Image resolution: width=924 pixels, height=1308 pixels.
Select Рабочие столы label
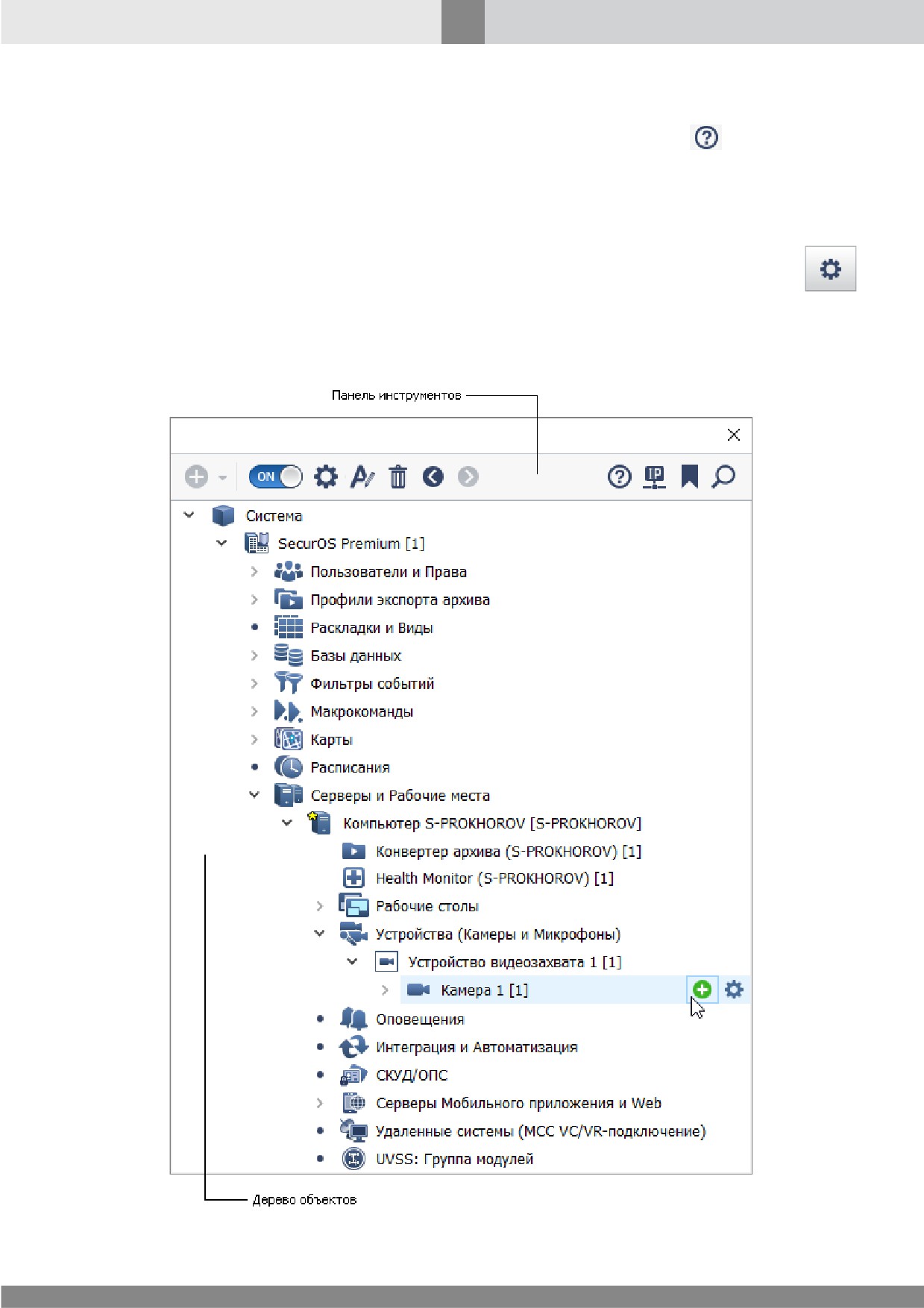(427, 906)
